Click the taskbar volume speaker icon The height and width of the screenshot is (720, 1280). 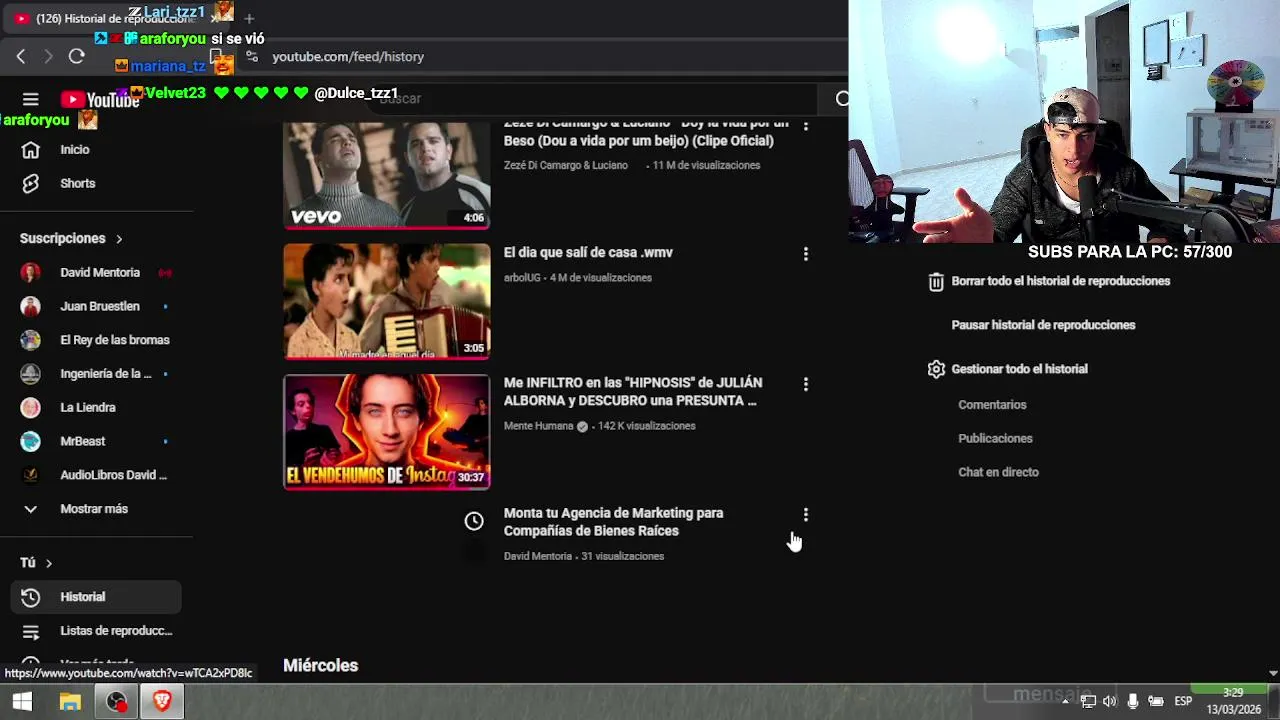click(x=1109, y=702)
